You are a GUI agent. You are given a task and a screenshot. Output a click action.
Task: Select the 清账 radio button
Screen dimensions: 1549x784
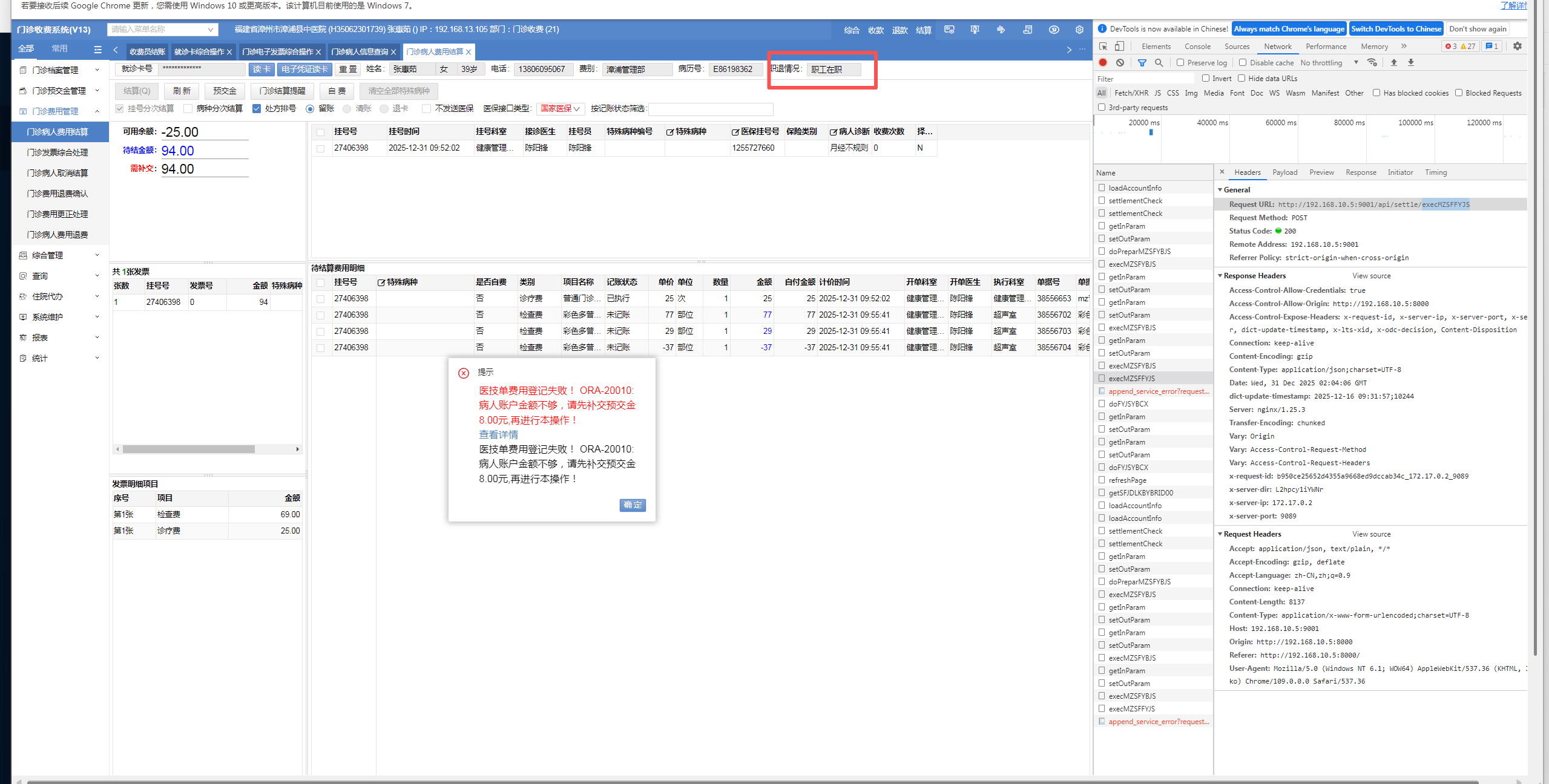point(347,109)
